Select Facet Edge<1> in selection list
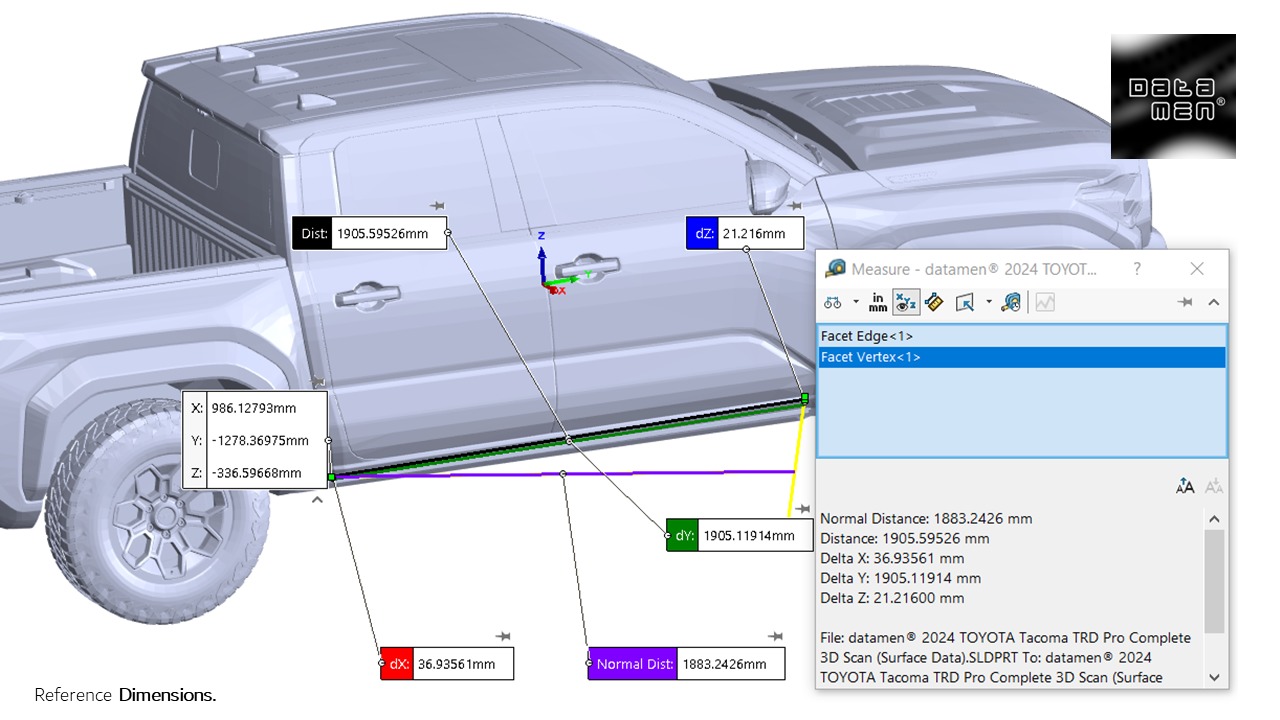This screenshot has width=1280, height=720. [1022, 336]
